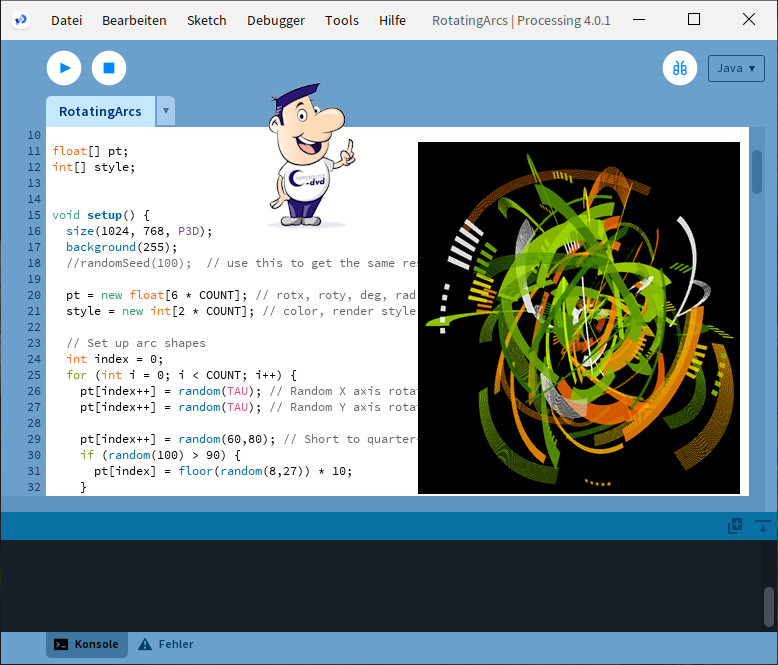The image size is (778, 665).
Task: Select the RotatingArcs tab
Action: pyautogui.click(x=100, y=111)
